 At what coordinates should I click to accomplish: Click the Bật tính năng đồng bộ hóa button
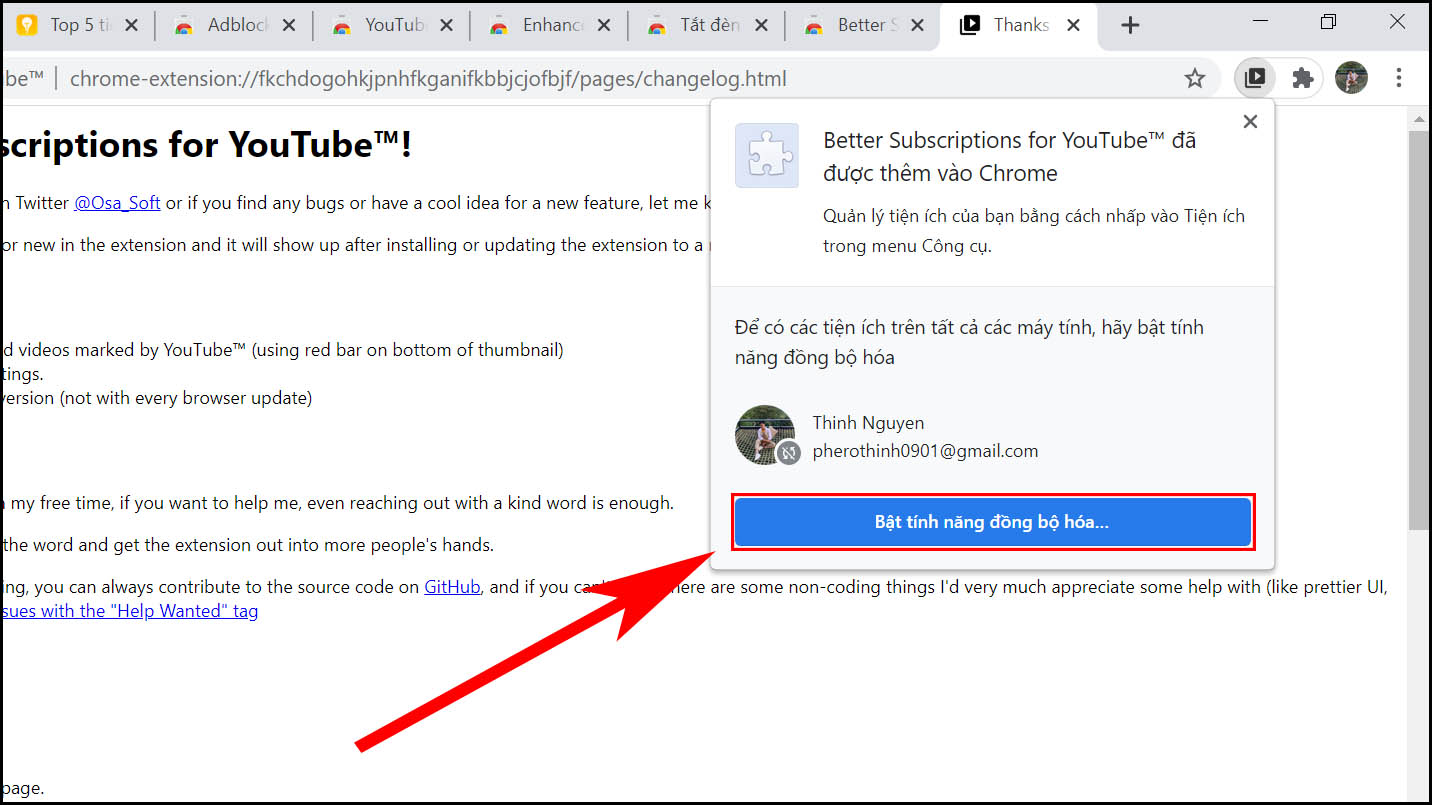pyautogui.click(x=992, y=522)
